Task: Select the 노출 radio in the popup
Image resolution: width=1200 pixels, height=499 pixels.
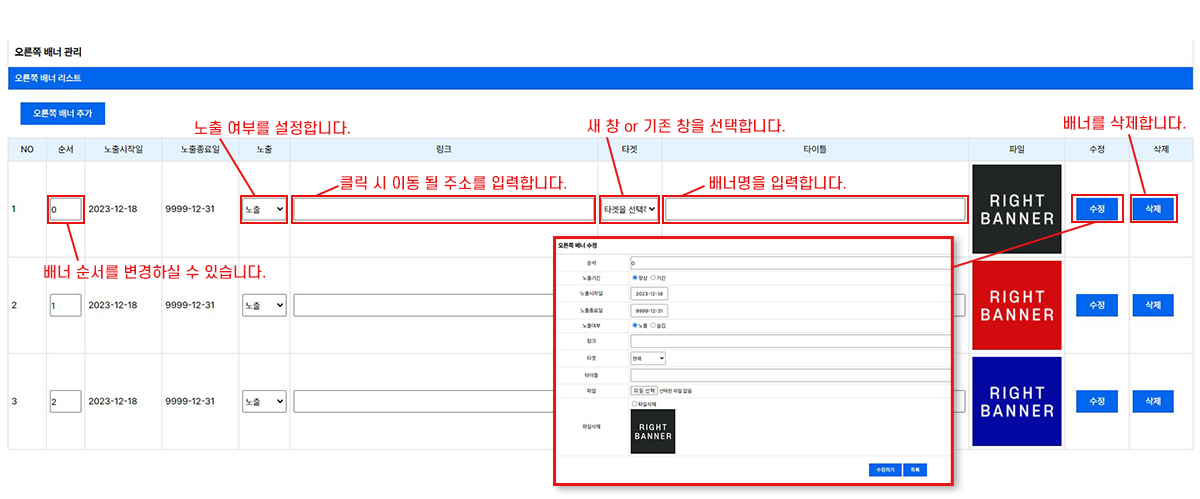Action: (x=634, y=325)
